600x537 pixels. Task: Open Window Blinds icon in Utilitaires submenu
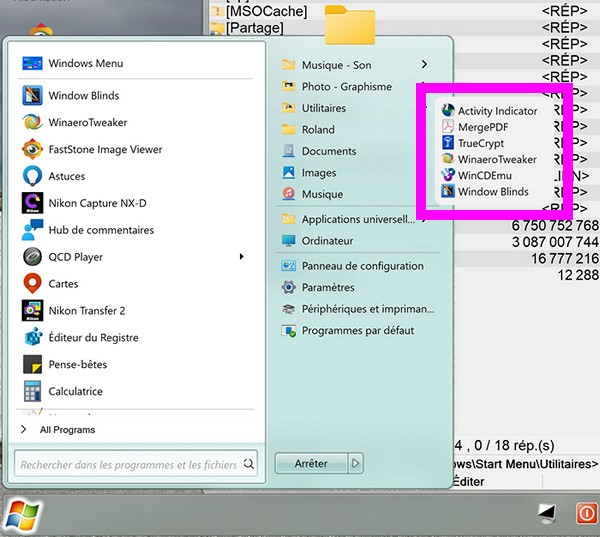pyautogui.click(x=448, y=191)
